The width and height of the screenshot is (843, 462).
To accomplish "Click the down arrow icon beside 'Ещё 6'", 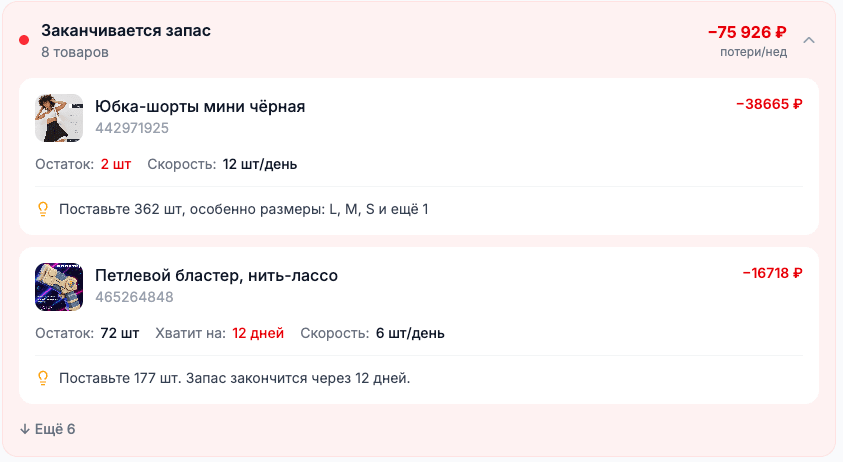I will tap(24, 429).
